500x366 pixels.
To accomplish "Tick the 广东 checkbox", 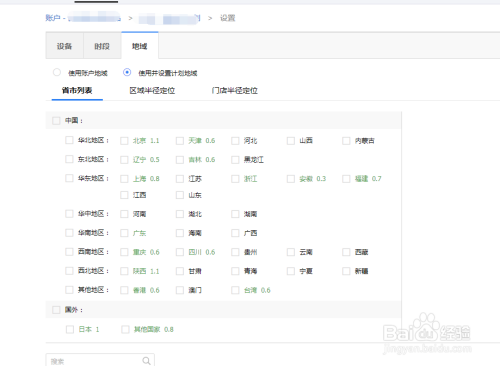I will (124, 233).
